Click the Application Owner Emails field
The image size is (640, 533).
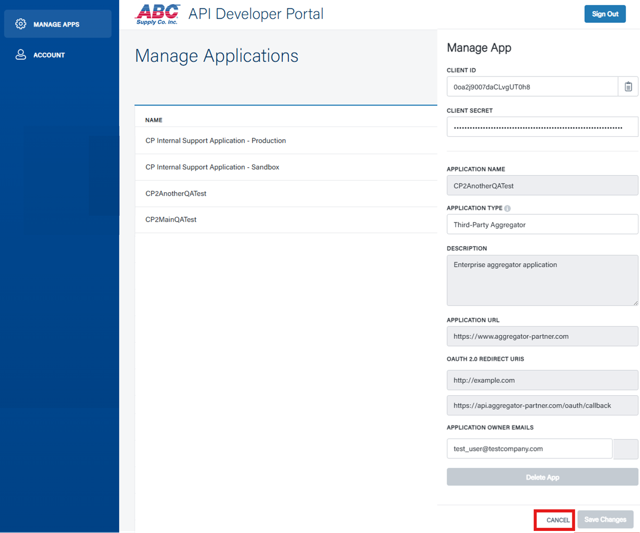click(528, 449)
